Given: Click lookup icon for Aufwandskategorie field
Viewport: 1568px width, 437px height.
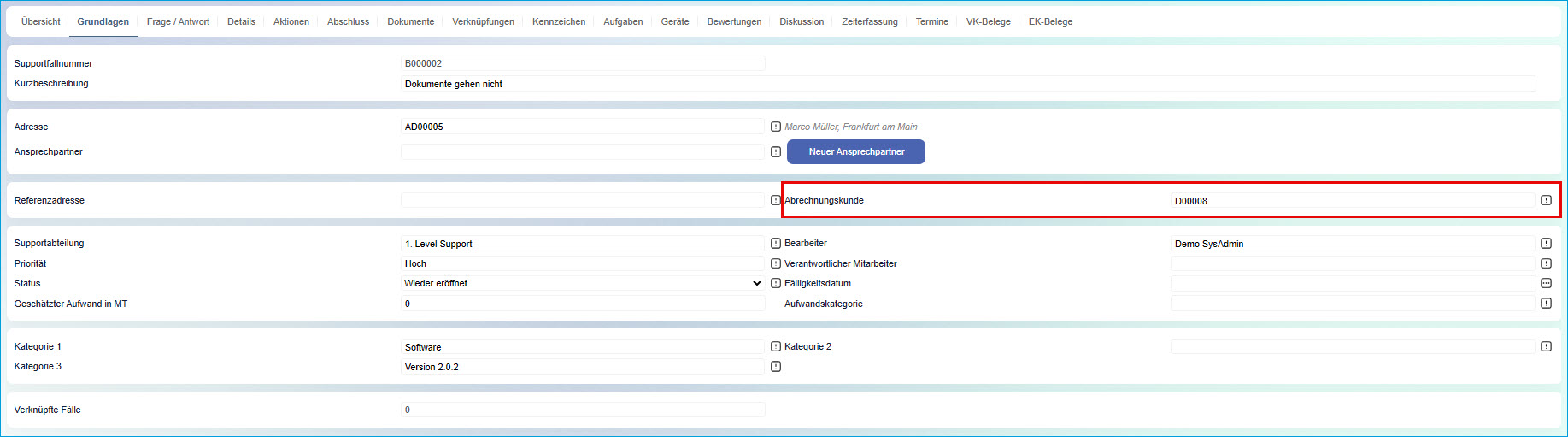Looking at the screenshot, I should (x=1546, y=304).
